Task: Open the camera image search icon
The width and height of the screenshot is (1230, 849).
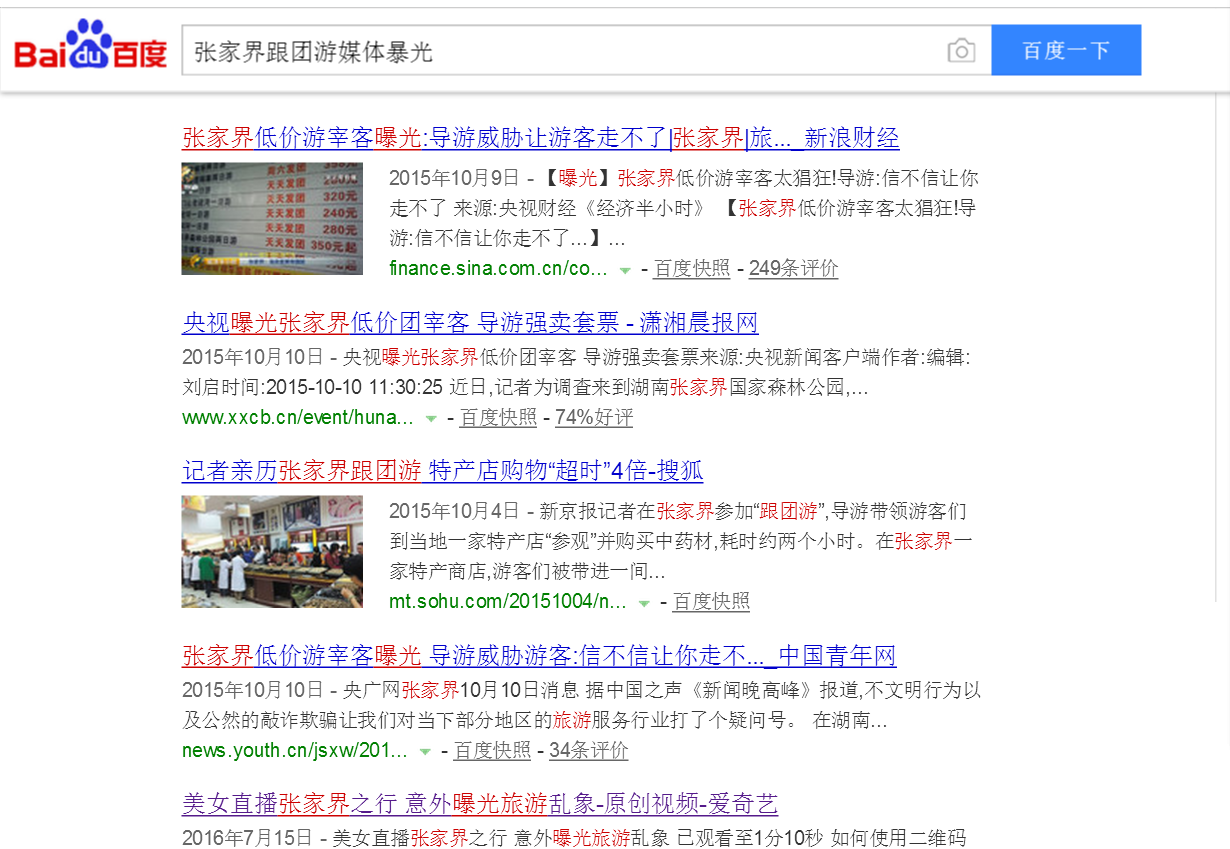Action: pyautogui.click(x=961, y=51)
